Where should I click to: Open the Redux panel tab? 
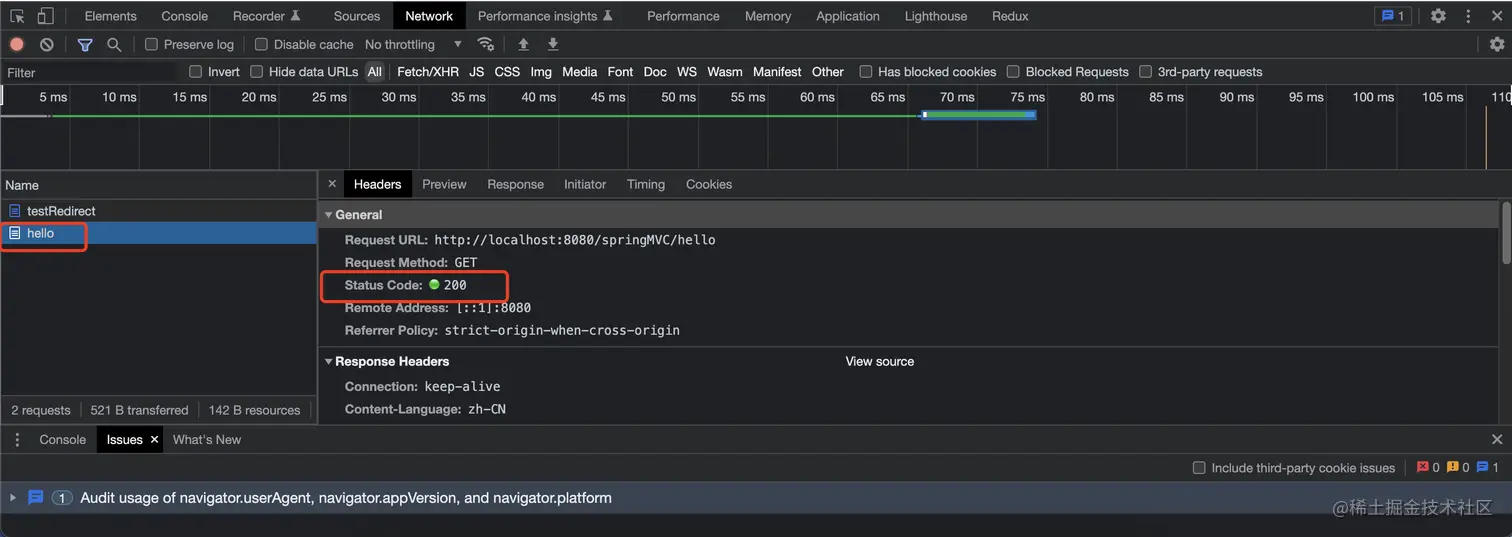pos(1010,16)
